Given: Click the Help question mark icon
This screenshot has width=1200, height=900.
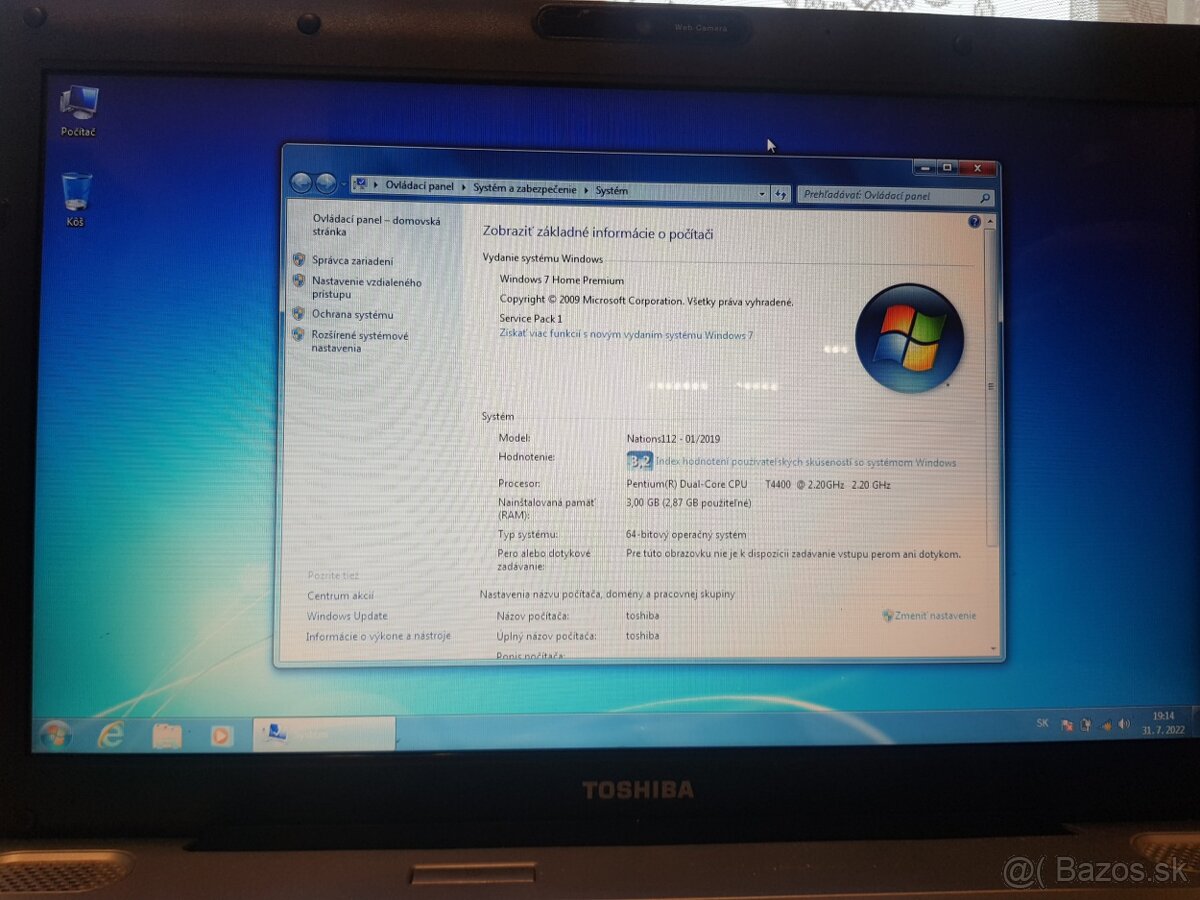Looking at the screenshot, I should coord(973,221).
